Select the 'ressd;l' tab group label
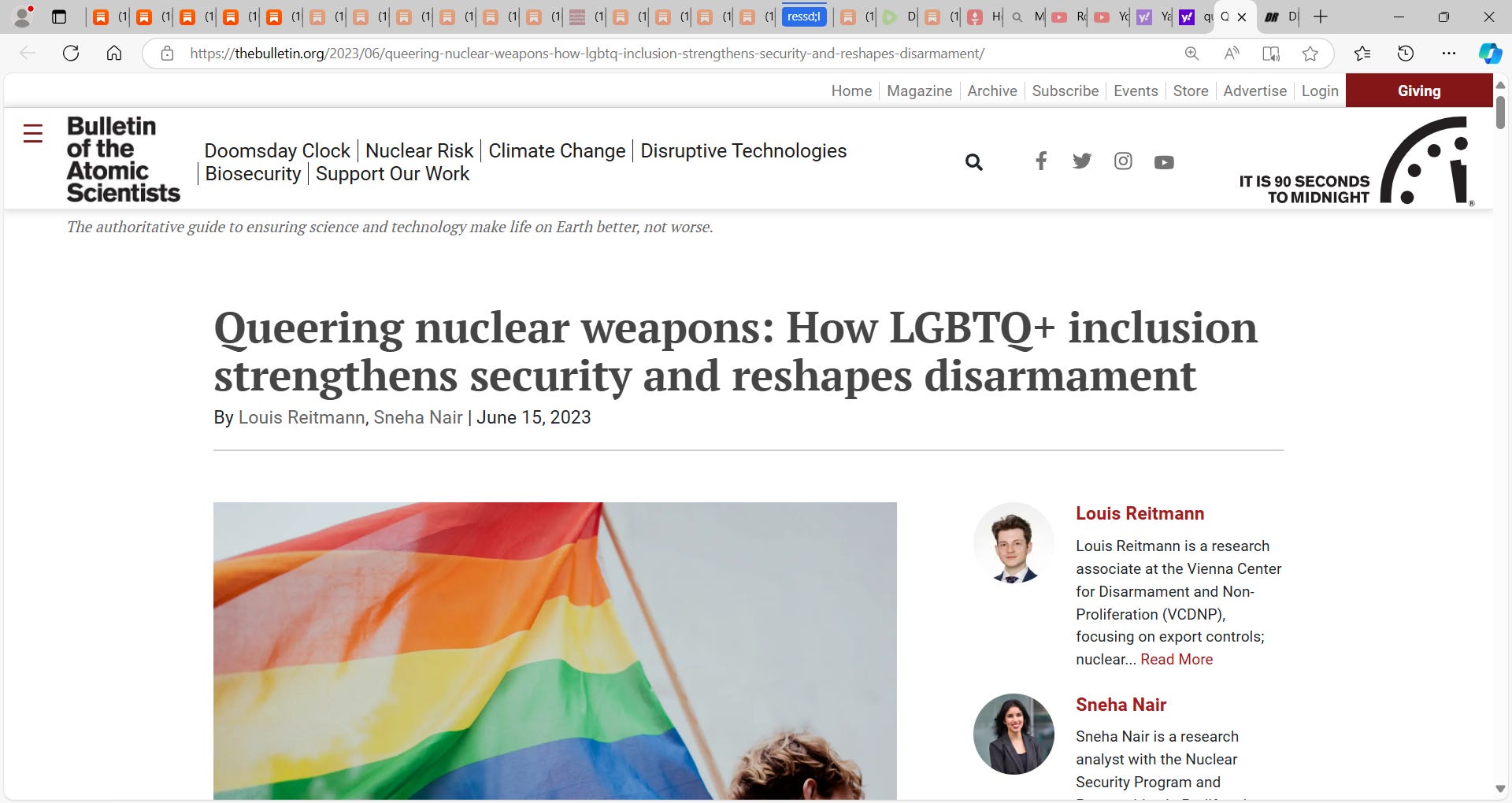The width and height of the screenshot is (1512, 803). (x=803, y=17)
